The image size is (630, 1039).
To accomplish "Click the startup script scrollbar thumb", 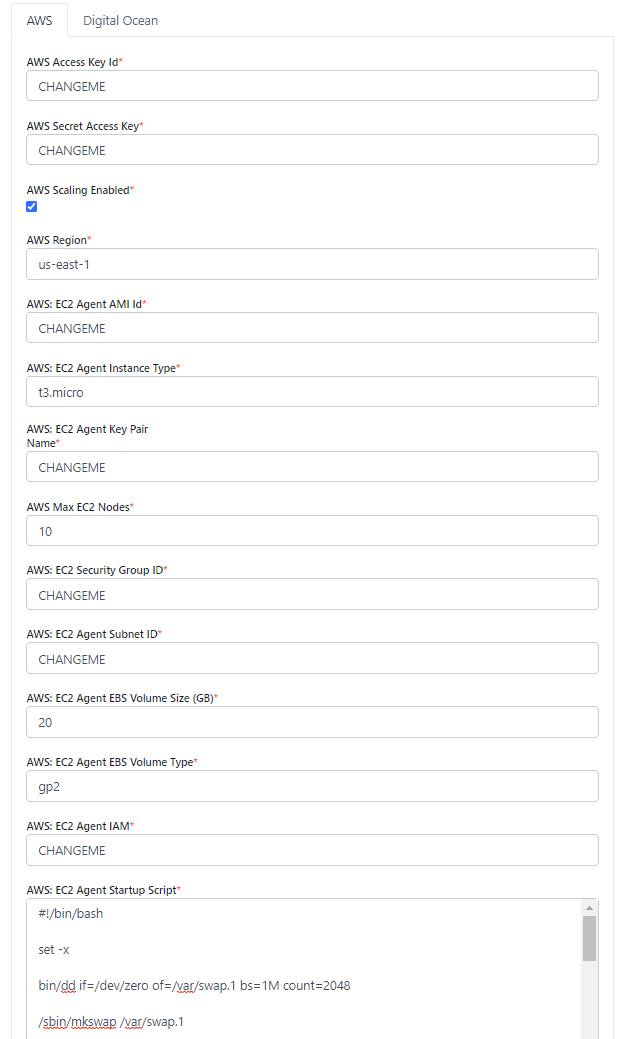I will click(590, 937).
